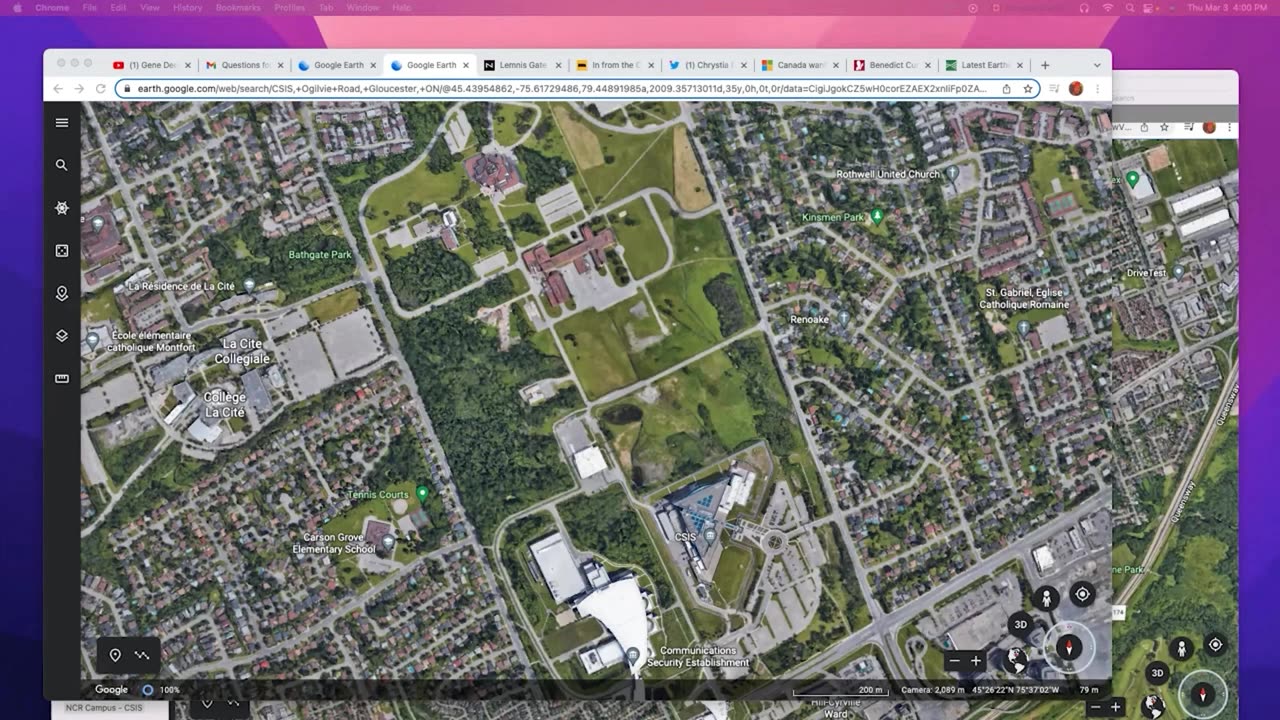
Task: Click the College La Cité label
Action: tap(225, 404)
